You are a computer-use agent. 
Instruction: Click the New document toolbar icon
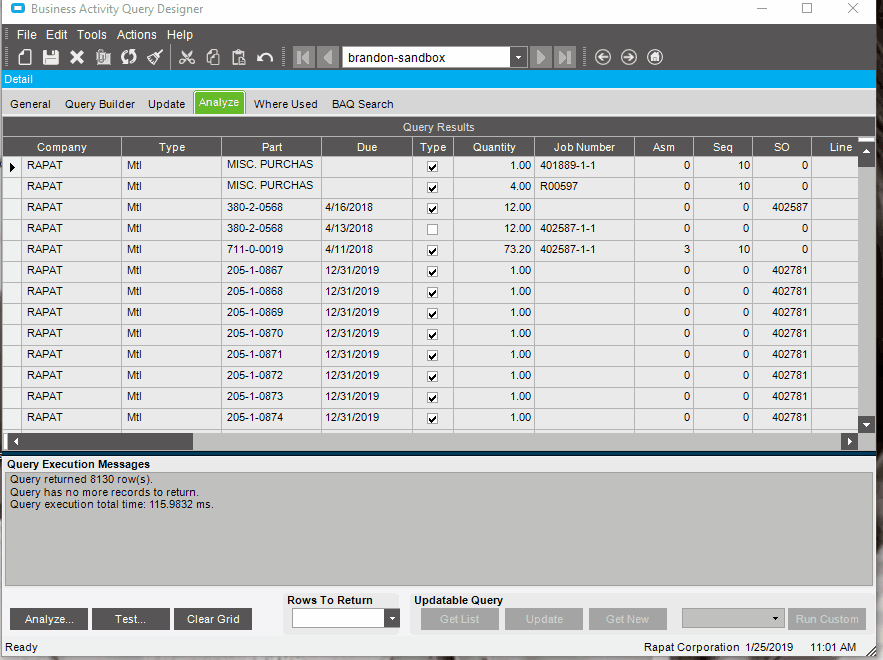click(25, 57)
